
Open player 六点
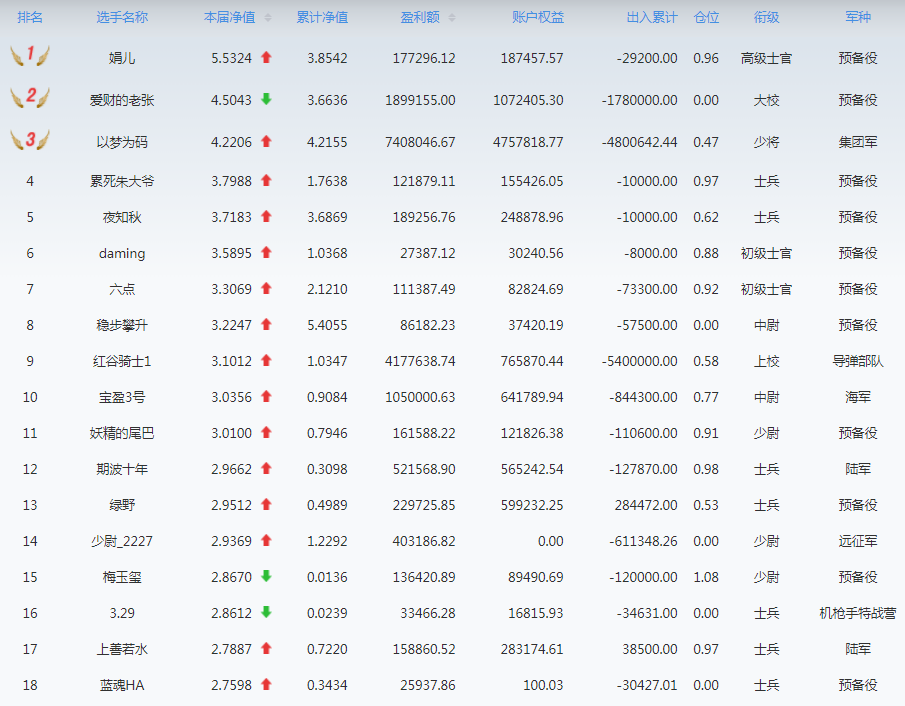122,289
